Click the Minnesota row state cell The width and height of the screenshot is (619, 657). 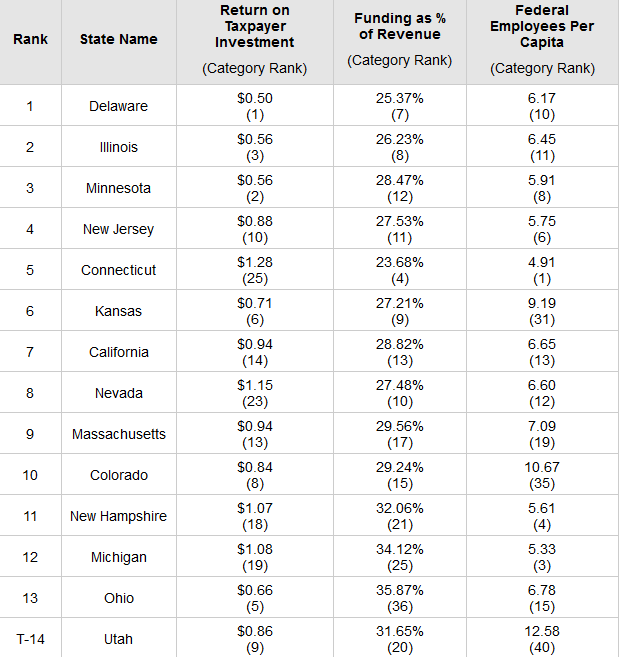point(118,188)
